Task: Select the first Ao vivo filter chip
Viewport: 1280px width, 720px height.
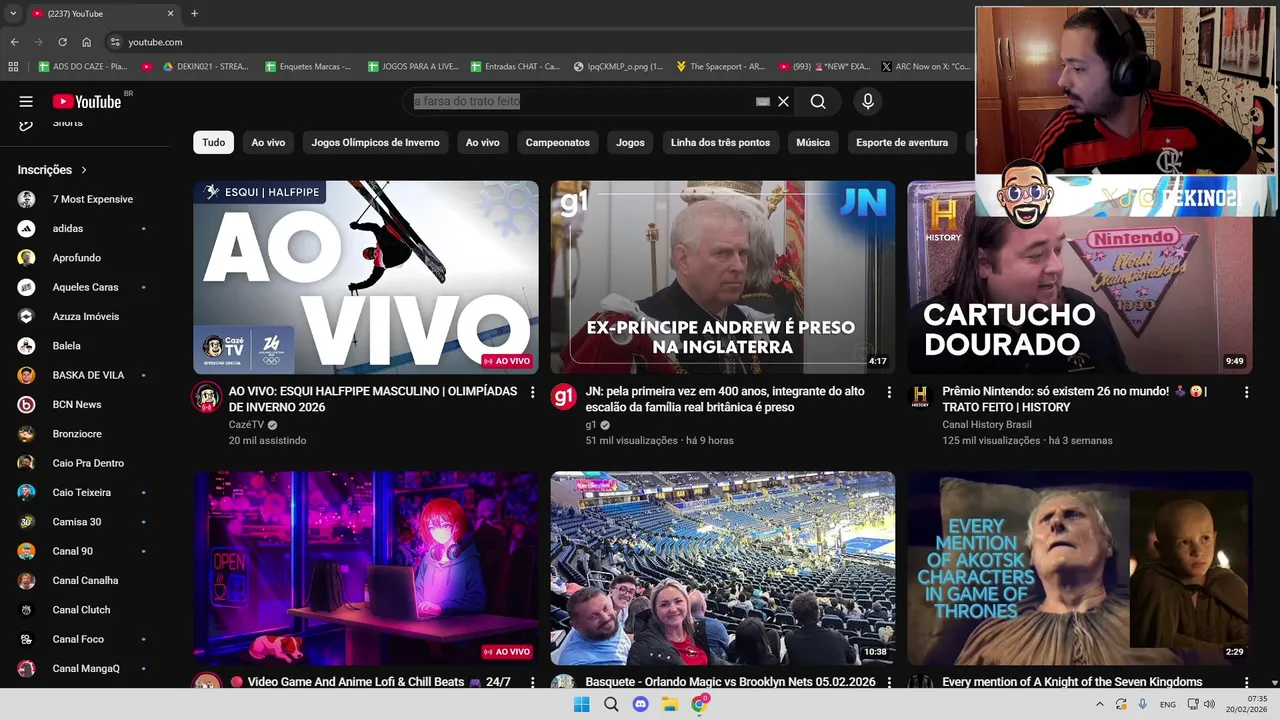Action: pyautogui.click(x=268, y=142)
